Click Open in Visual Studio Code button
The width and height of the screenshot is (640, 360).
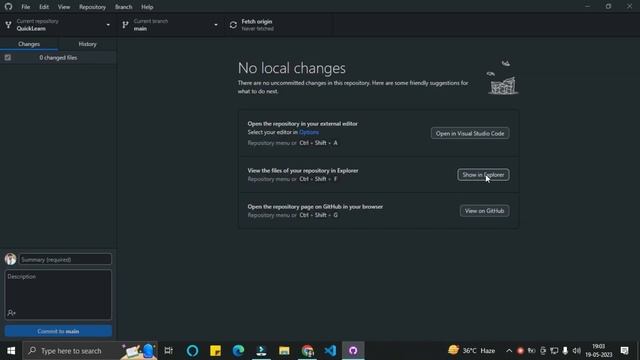click(x=470, y=133)
